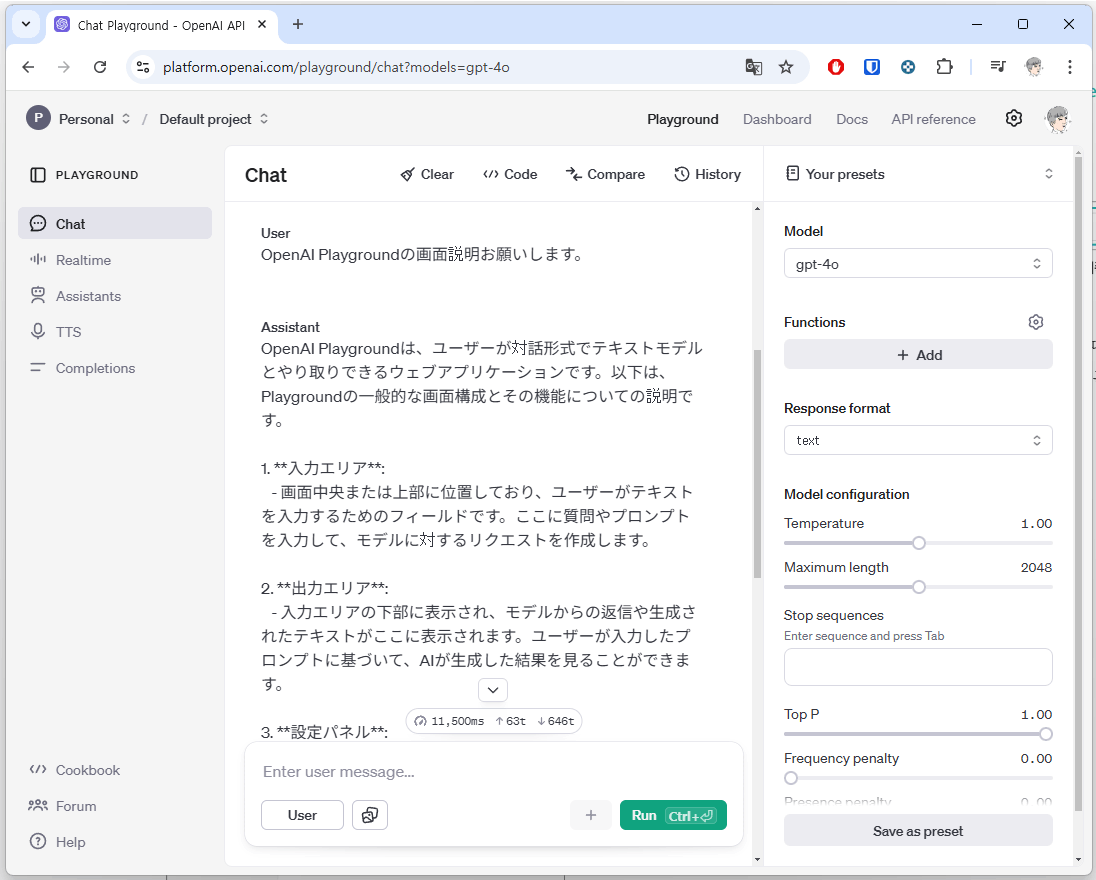
Task: Select Chat in the sidebar
Action: click(115, 224)
